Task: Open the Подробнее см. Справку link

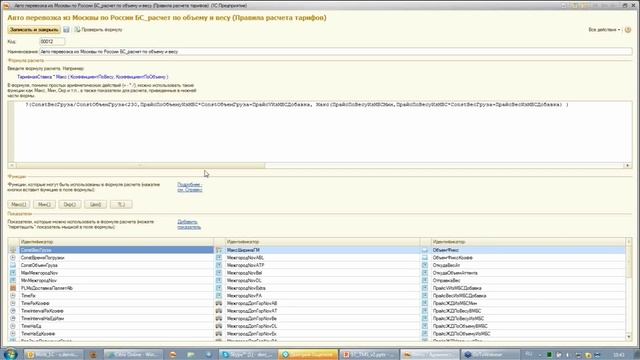Action: [x=189, y=187]
